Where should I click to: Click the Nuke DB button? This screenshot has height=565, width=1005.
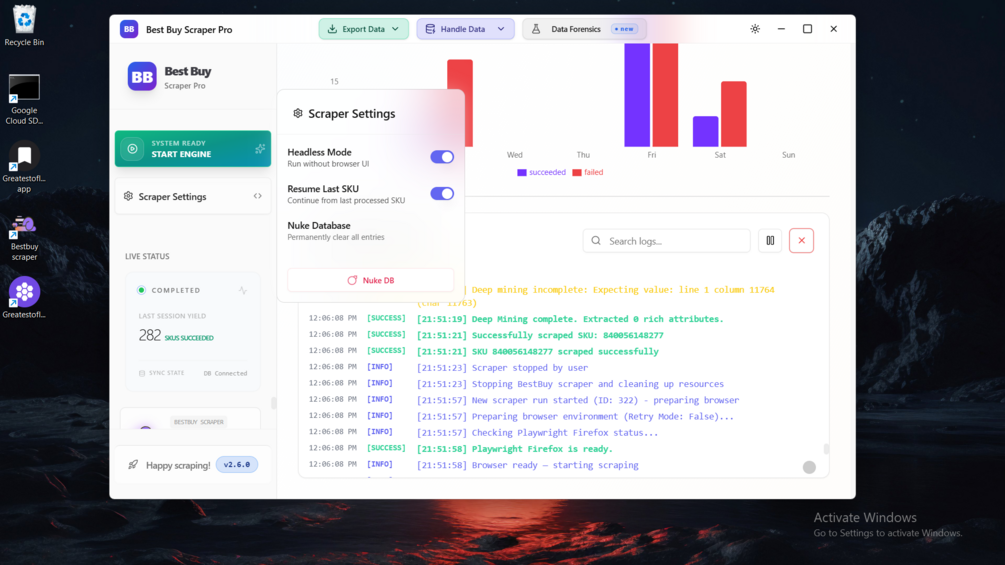click(370, 280)
